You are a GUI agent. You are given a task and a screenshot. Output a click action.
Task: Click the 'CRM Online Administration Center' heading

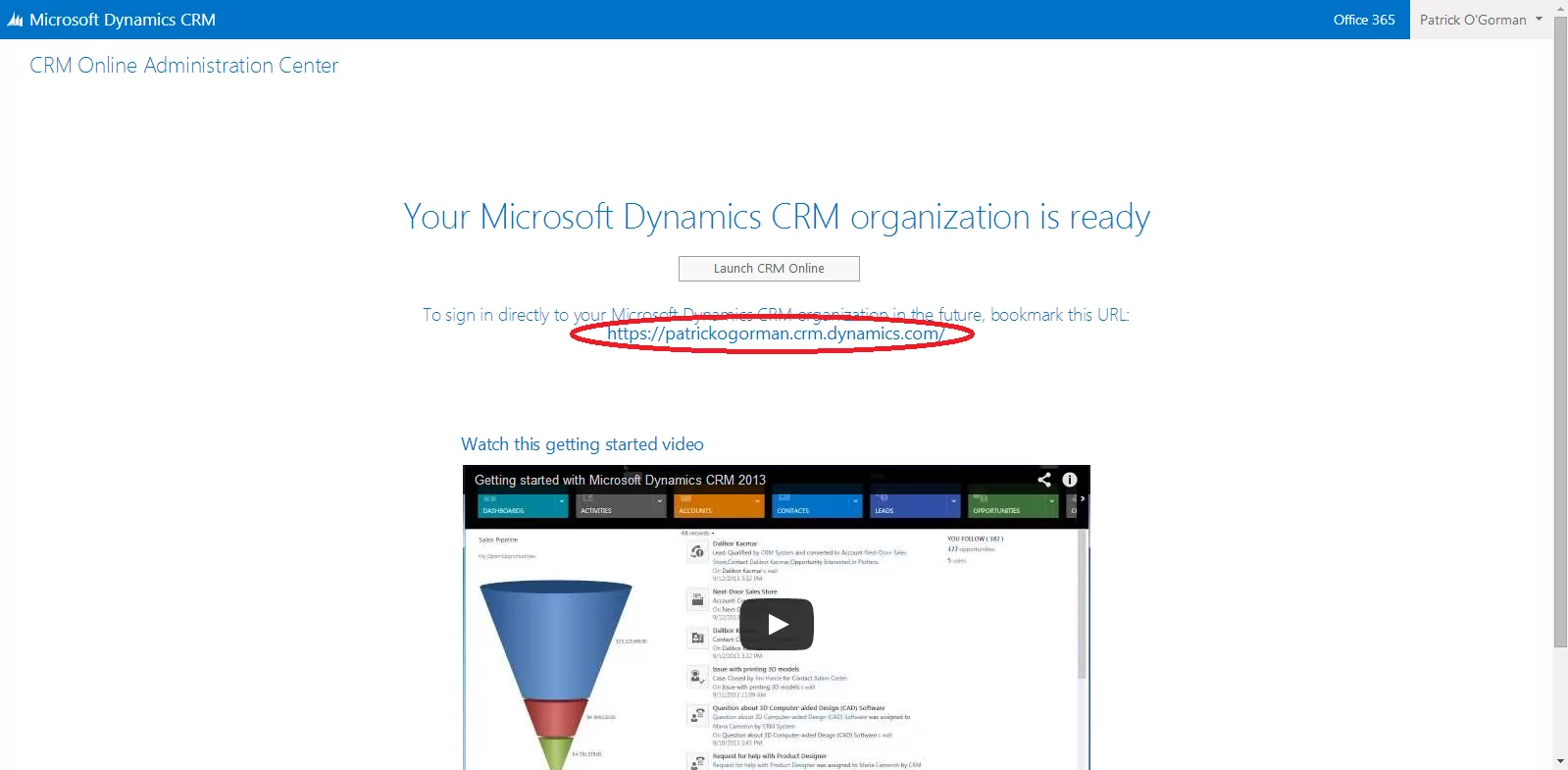tap(183, 66)
